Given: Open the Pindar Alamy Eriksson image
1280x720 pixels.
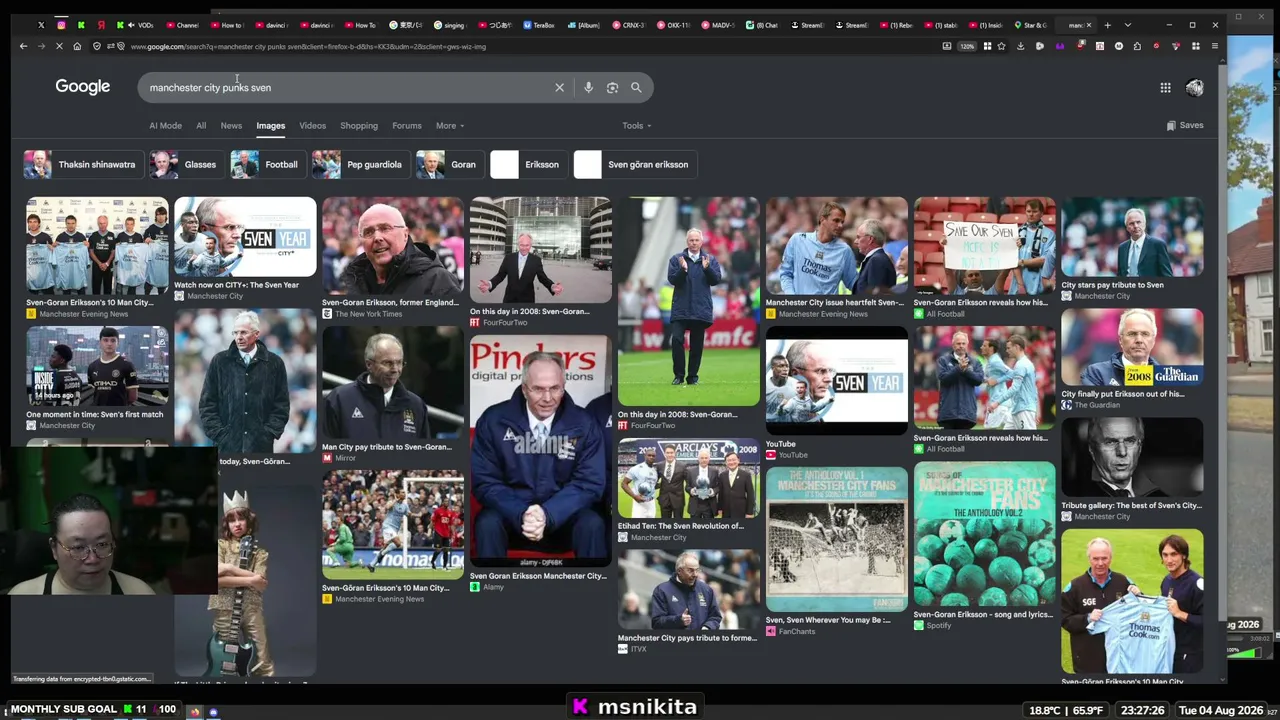Looking at the screenshot, I should click(x=541, y=452).
